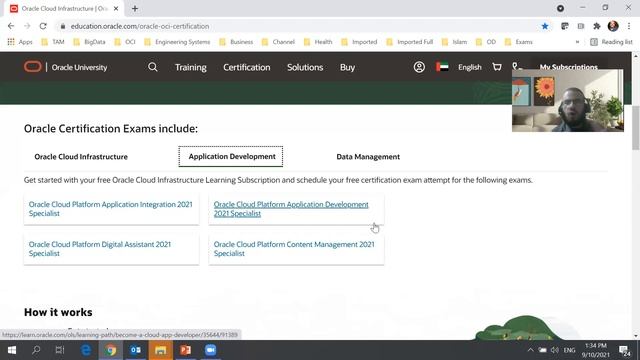This screenshot has height=360, width=640.
Task: Open the Health bookmark folder
Action: coord(318,42)
